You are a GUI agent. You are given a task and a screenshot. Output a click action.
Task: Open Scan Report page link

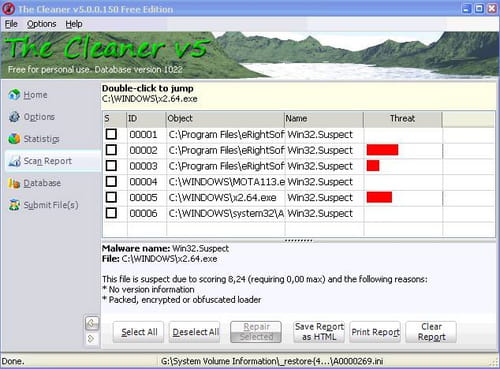tap(48, 161)
